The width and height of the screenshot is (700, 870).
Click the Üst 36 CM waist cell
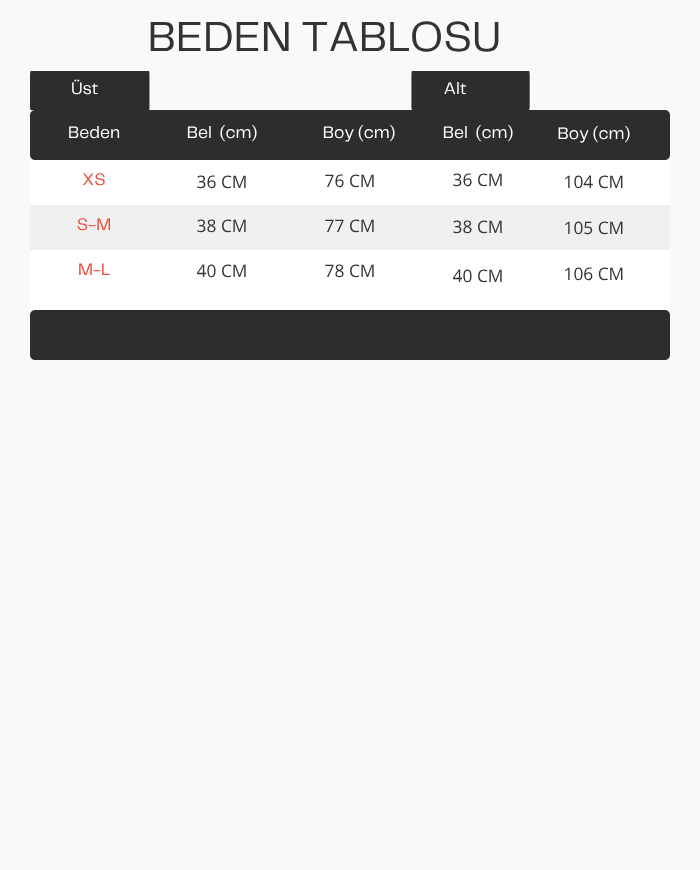(221, 182)
